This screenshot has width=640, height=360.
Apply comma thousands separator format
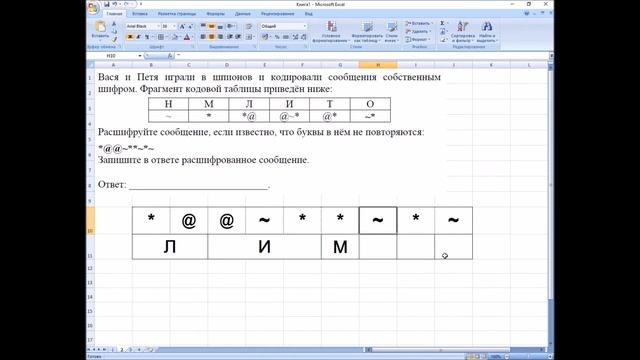pos(286,37)
